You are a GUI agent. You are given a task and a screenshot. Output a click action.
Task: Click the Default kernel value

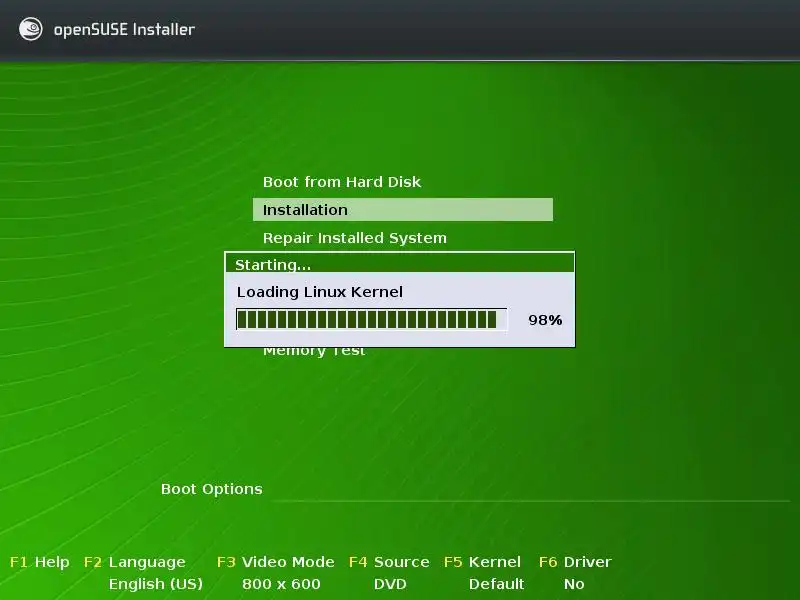pyautogui.click(x=496, y=584)
